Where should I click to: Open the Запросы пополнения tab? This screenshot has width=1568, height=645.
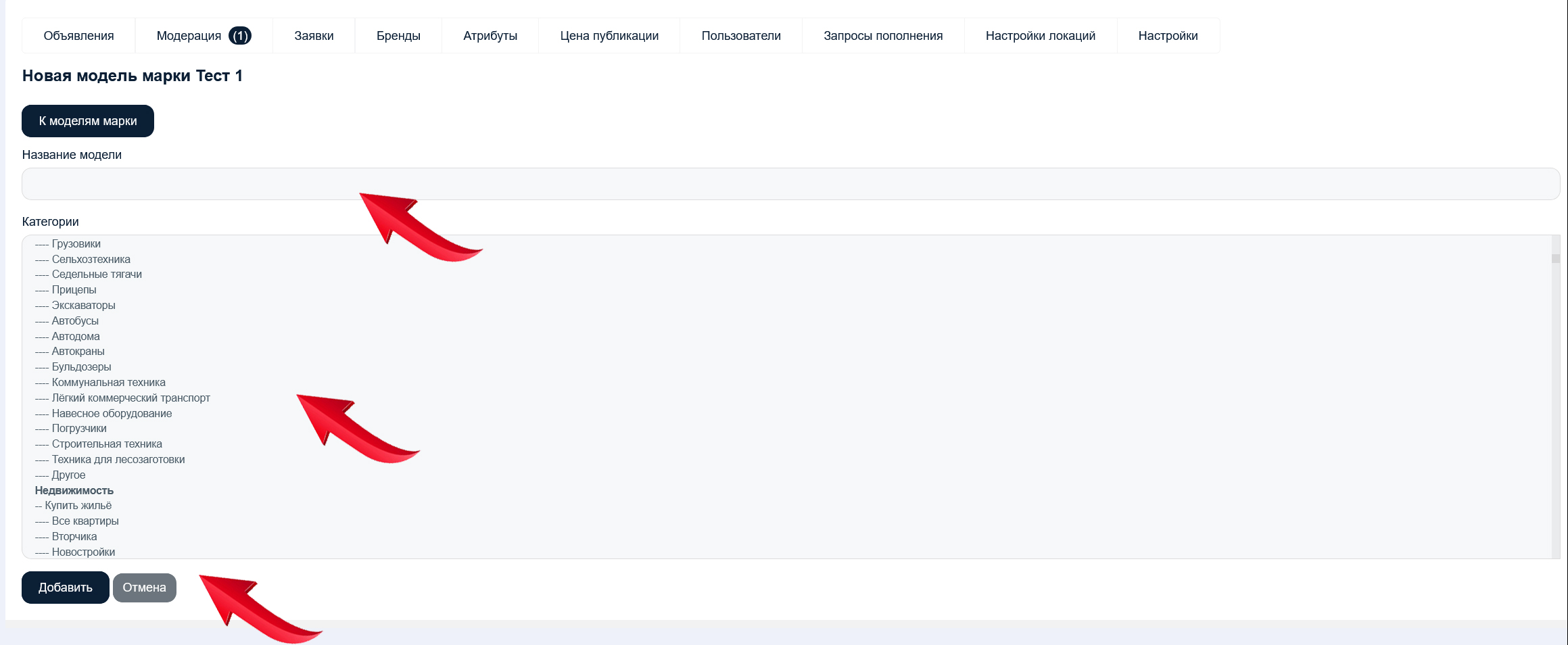(883, 36)
